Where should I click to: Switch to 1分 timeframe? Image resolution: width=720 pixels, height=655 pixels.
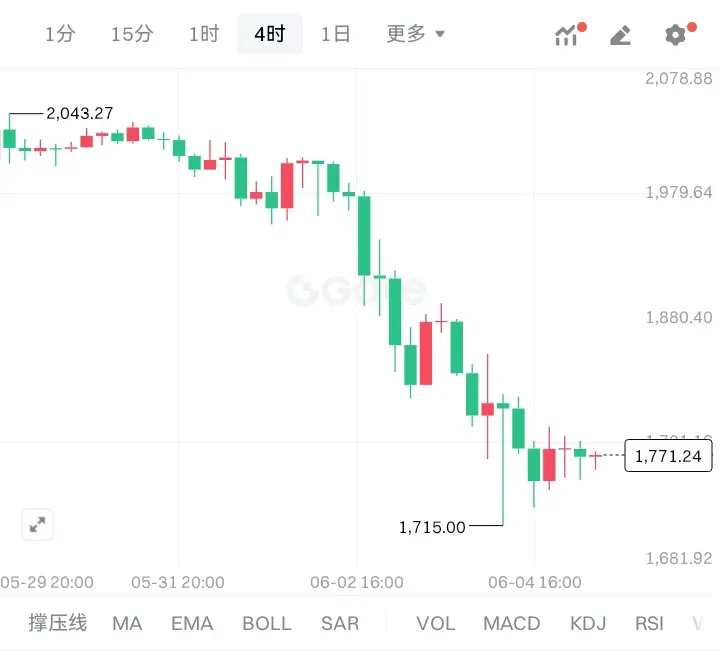60,34
